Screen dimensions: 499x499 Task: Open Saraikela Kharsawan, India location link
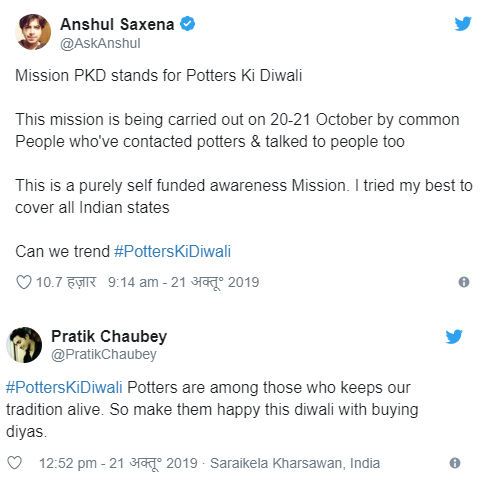[295, 463]
